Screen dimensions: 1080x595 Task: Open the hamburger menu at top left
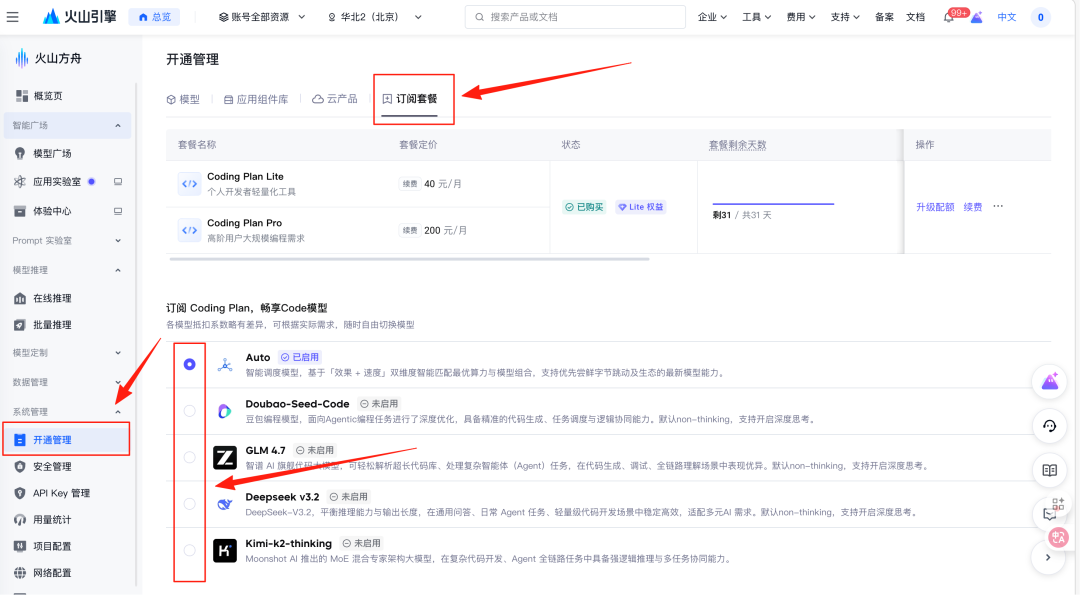pos(12,17)
